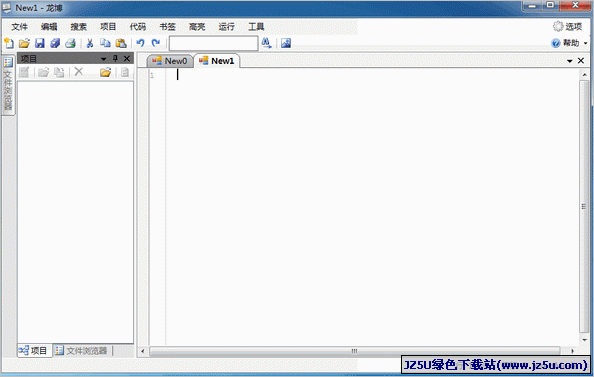Click the X delete icon in 项目 toolbar
The image size is (594, 377).
(78, 72)
